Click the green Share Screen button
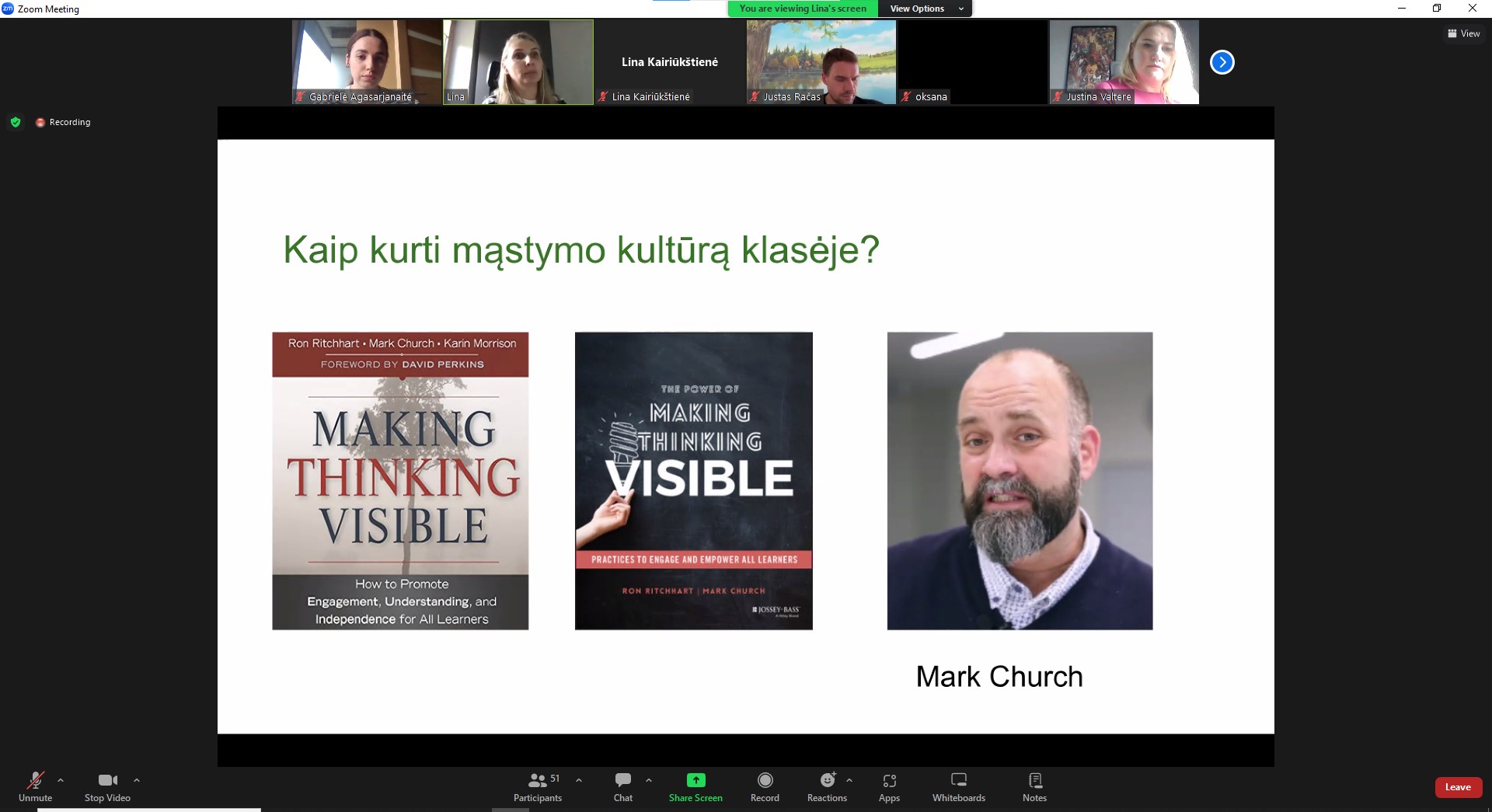 [x=695, y=786]
